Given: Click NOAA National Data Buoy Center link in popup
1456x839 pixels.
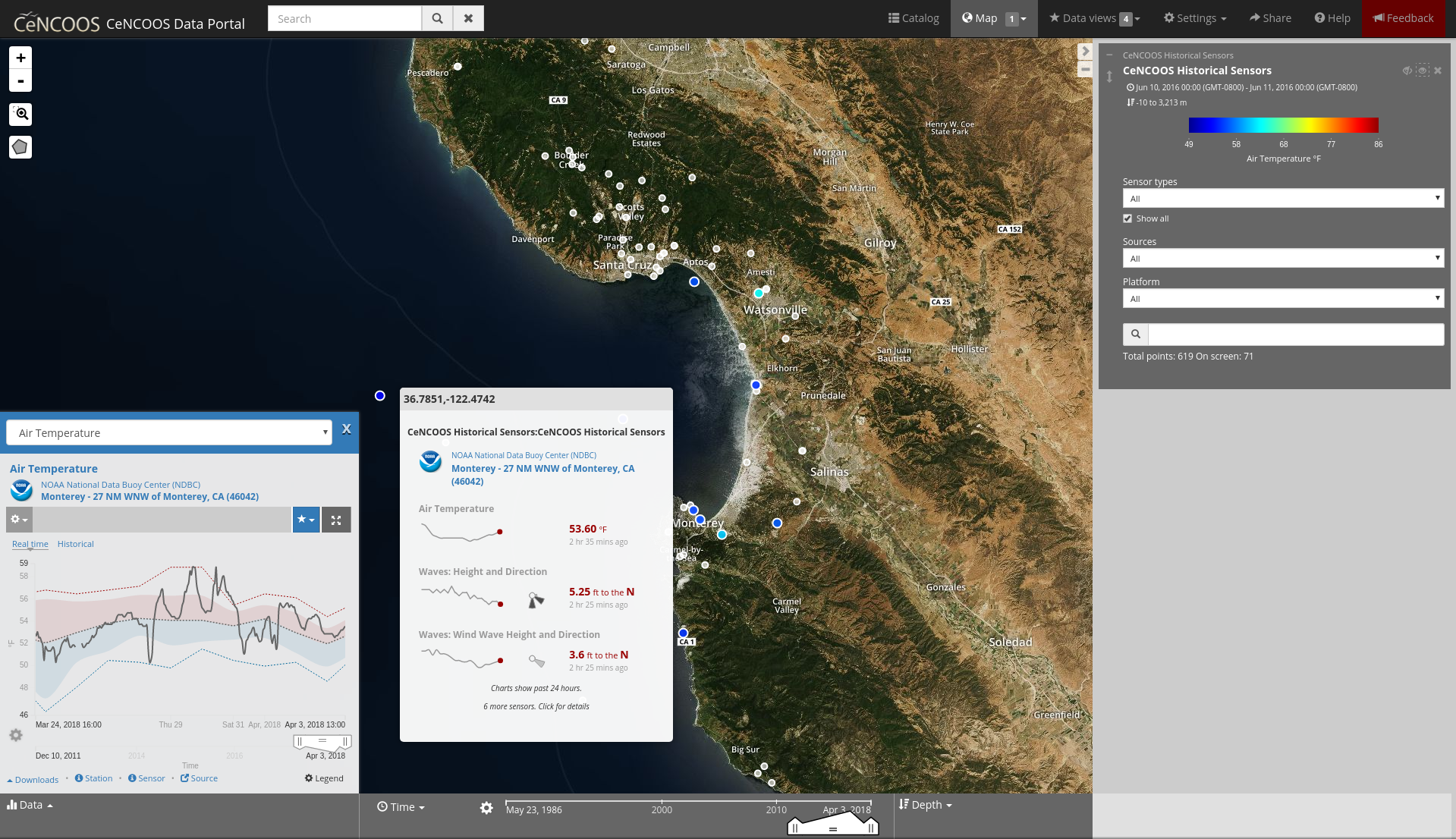Looking at the screenshot, I should (524, 455).
